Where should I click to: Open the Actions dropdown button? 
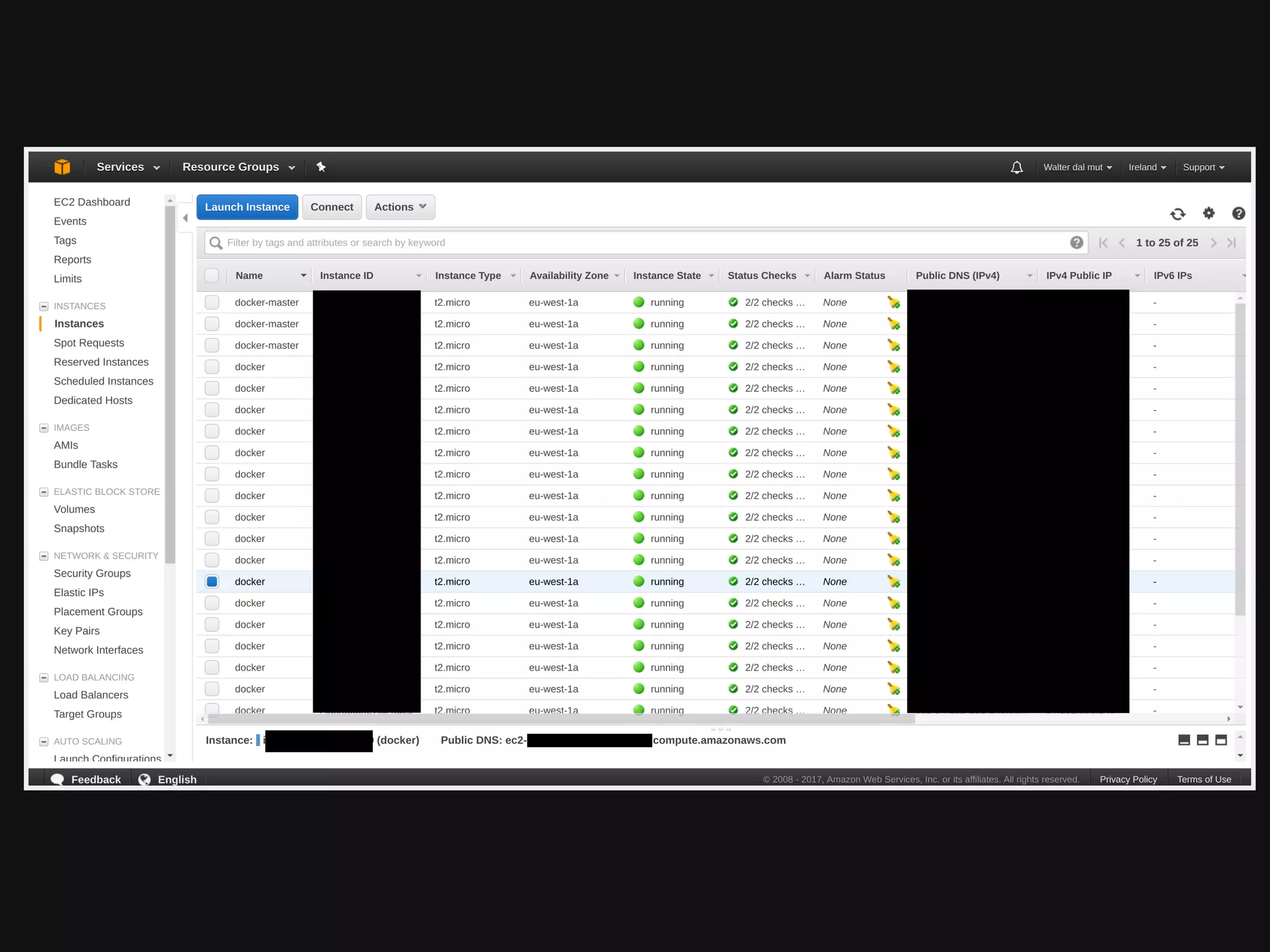point(400,207)
